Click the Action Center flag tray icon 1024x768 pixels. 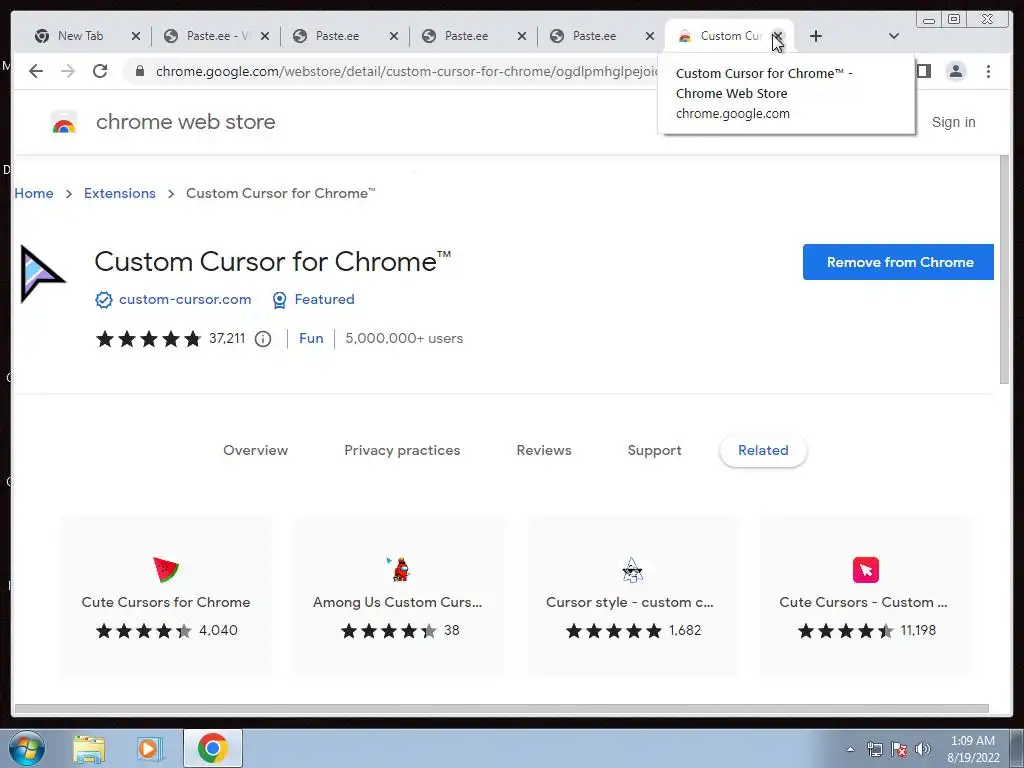click(899, 749)
